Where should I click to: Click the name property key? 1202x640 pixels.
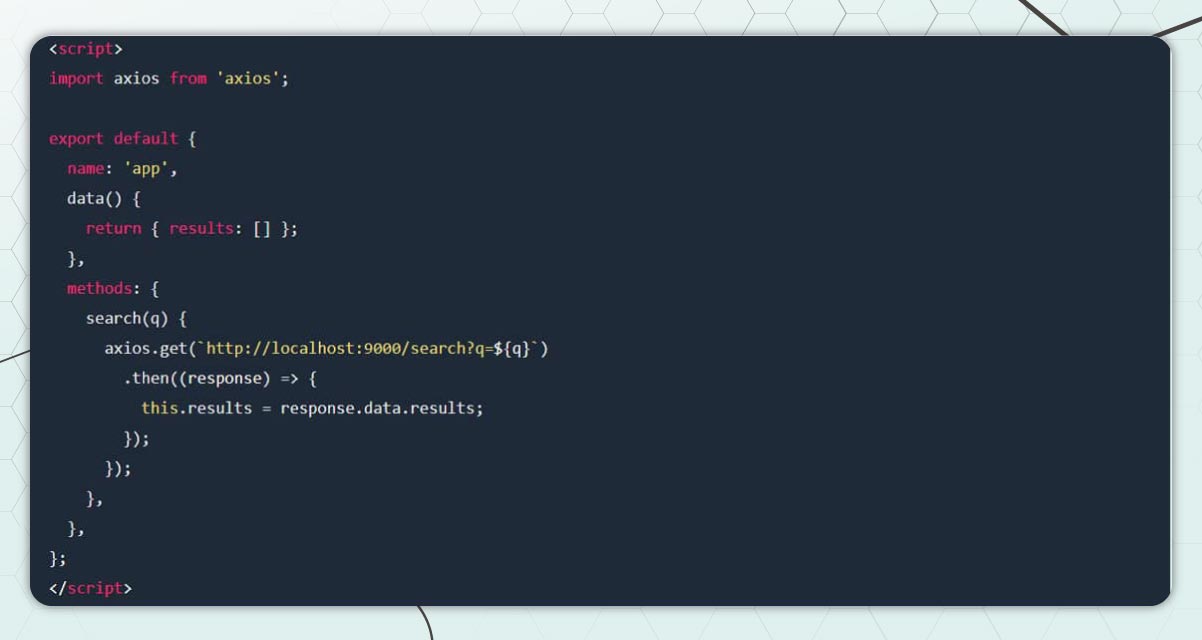point(85,169)
